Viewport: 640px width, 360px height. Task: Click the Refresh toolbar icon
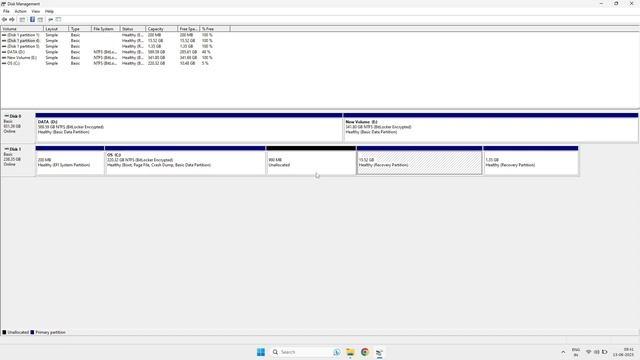[51, 20]
